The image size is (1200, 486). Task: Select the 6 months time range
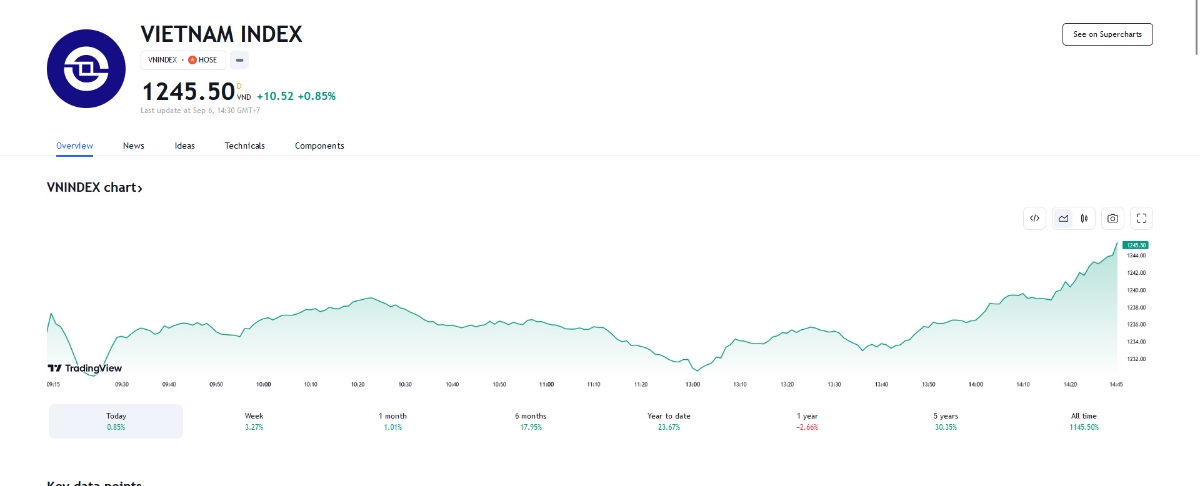[x=530, y=421]
